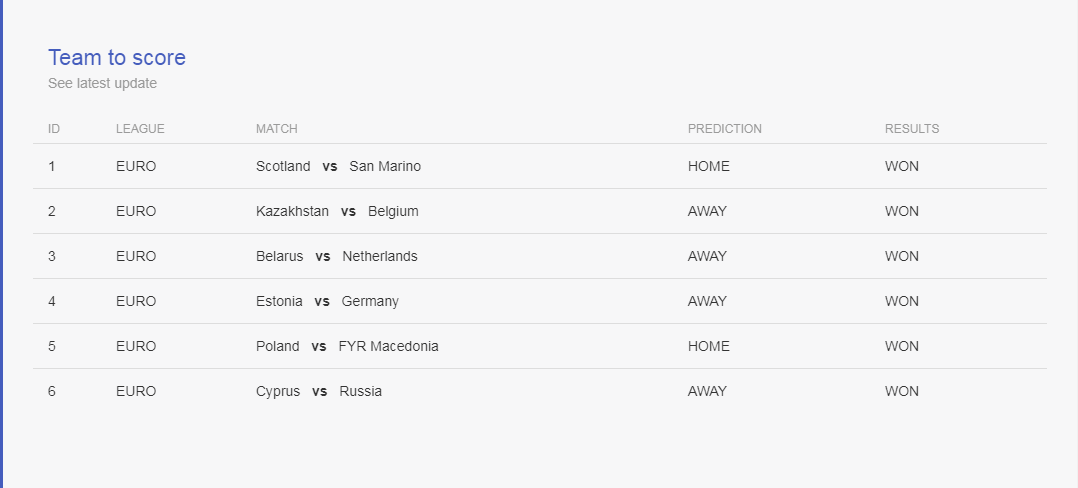Select HOME prediction for Scotland match
Screen dimensions: 1078x488
[x=709, y=166]
